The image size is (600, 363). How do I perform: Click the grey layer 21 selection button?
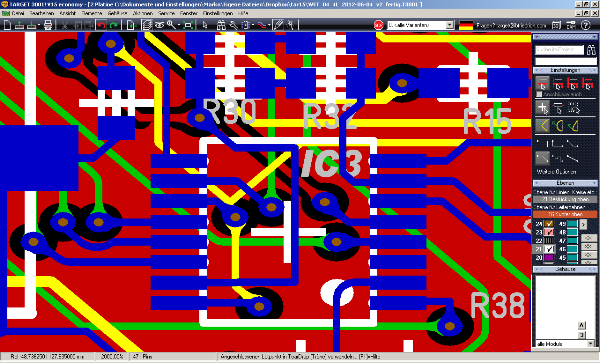pyautogui.click(x=565, y=199)
